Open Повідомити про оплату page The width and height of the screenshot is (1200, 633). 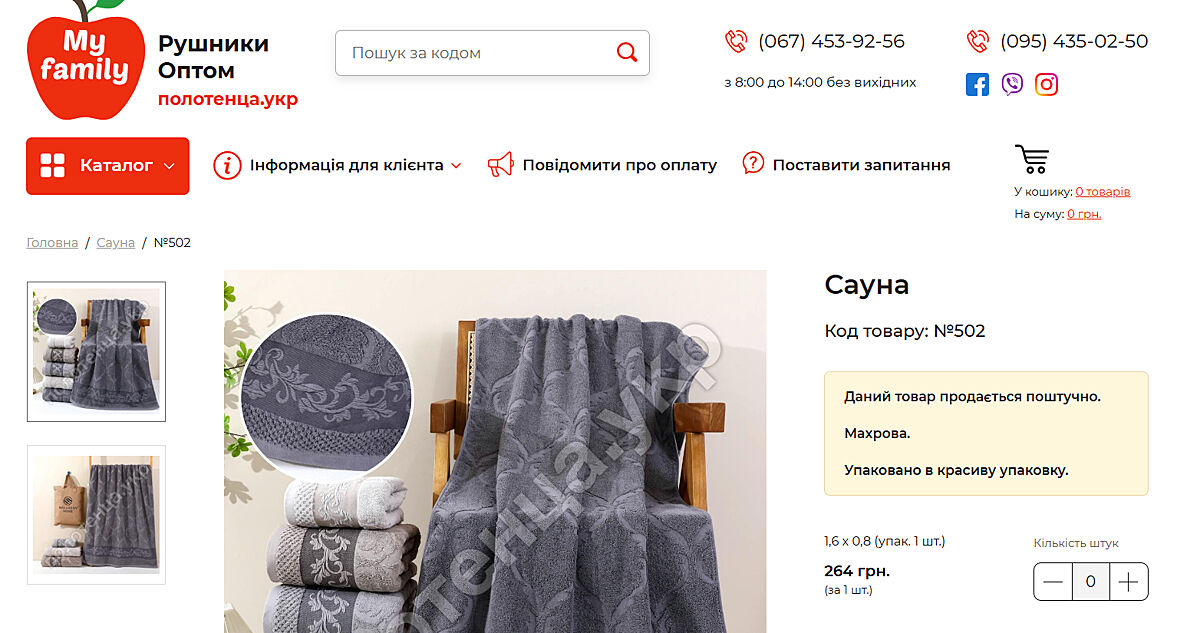(x=602, y=165)
